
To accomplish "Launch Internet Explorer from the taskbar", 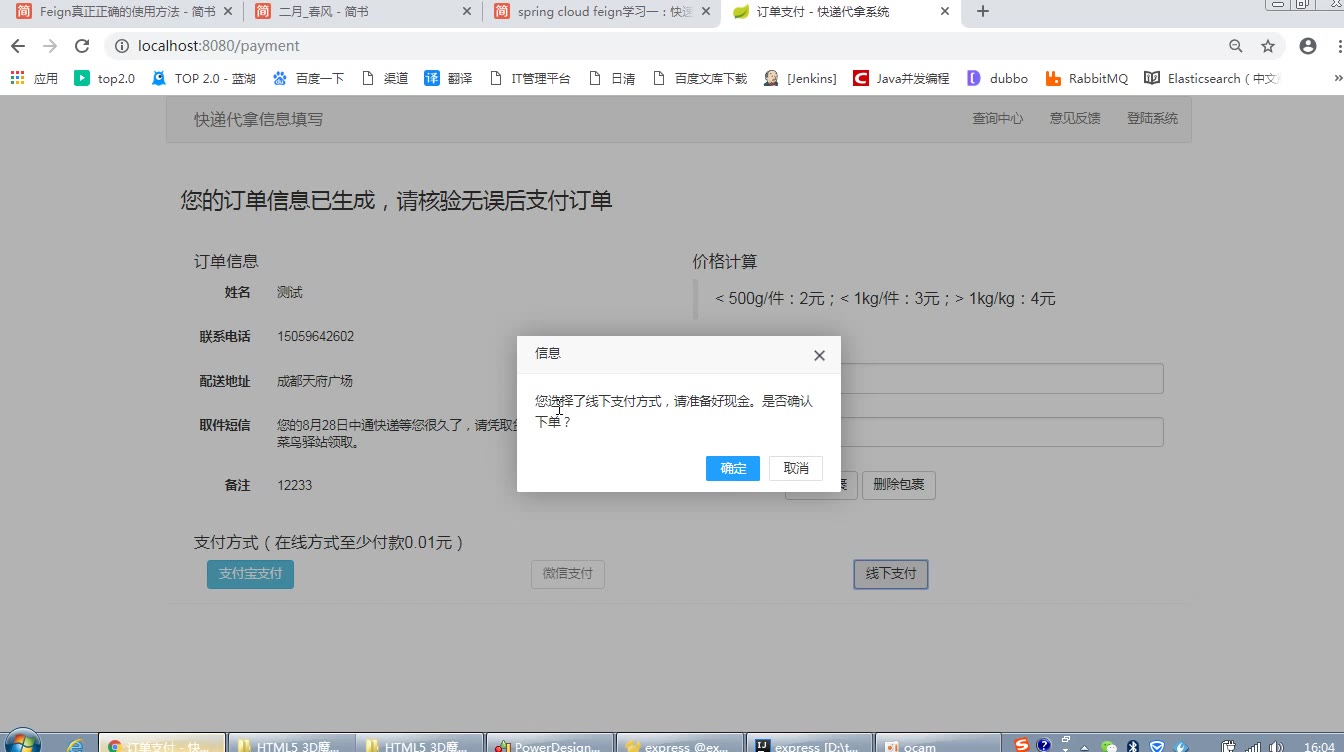I will pyautogui.click(x=75, y=745).
